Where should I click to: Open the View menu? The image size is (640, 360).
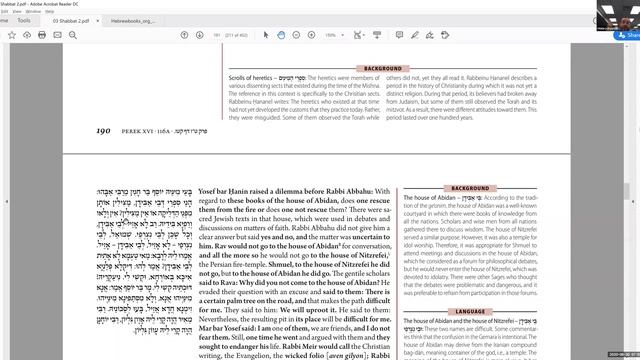click(x=17, y=11)
